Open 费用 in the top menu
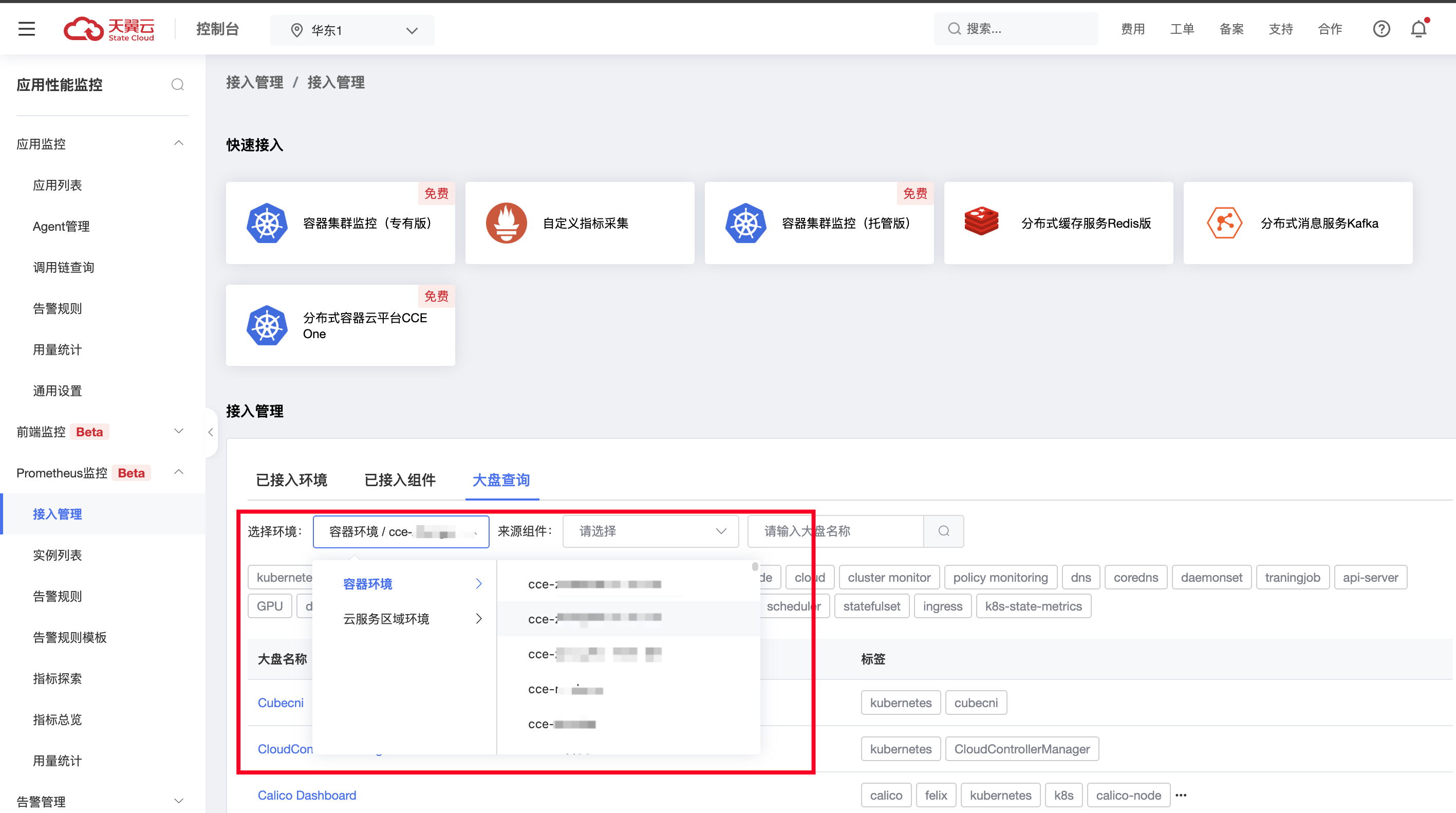This screenshot has width=1456, height=813. click(x=1133, y=29)
